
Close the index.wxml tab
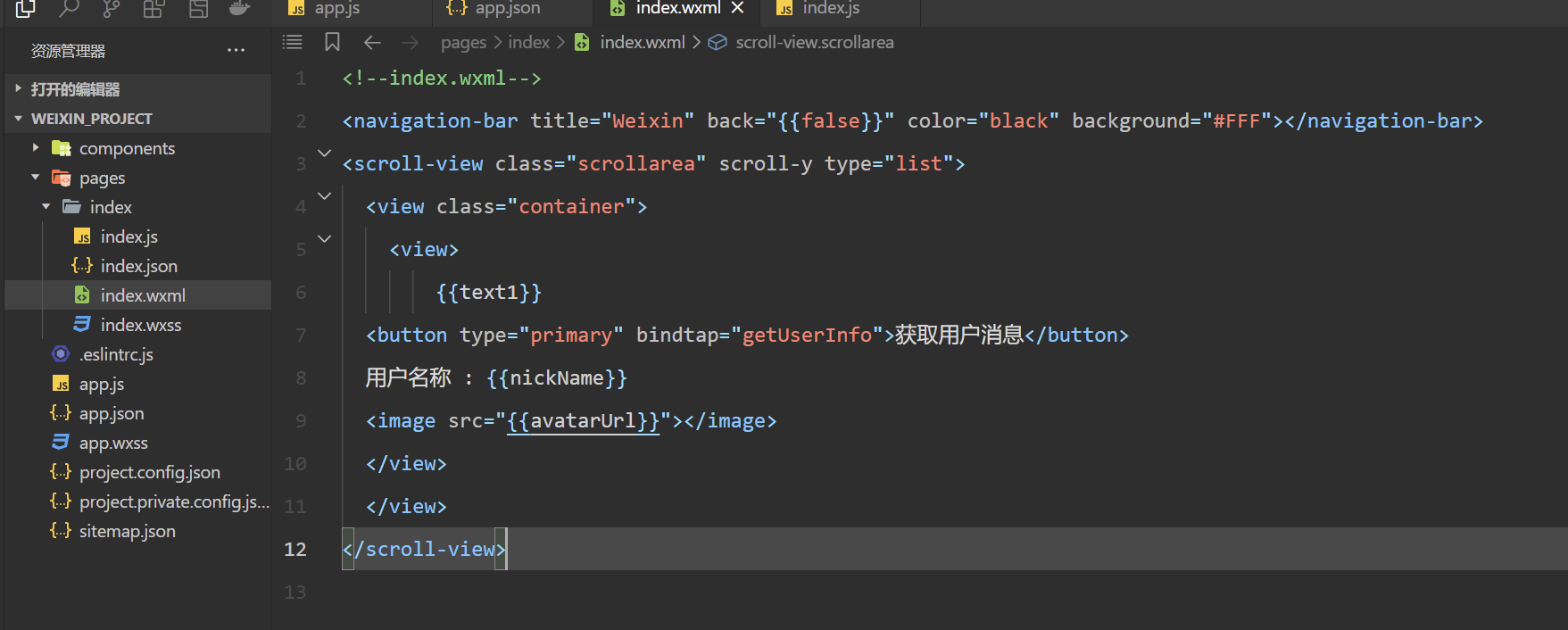click(x=737, y=8)
